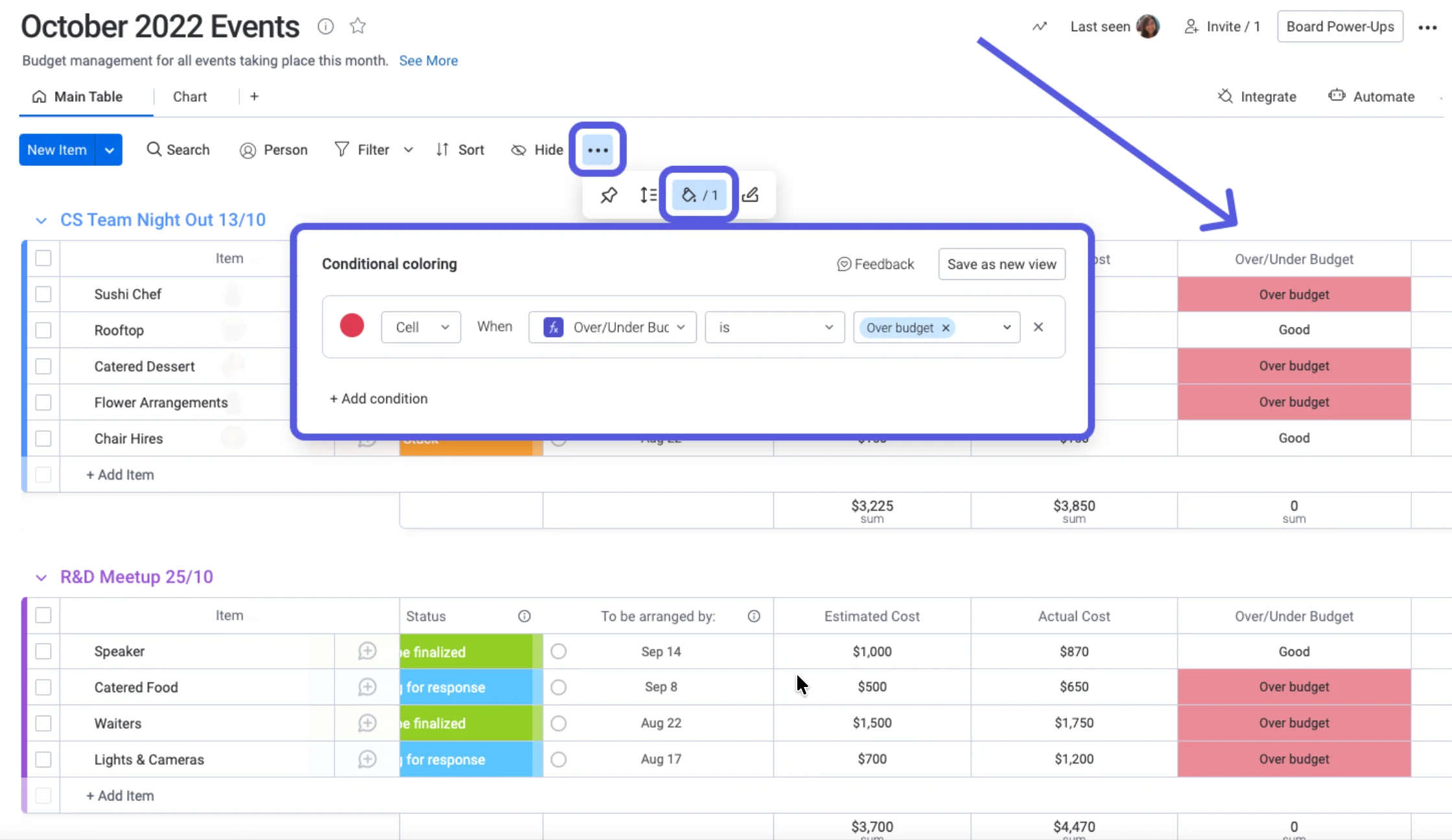Select the Catered Food row checkbox
The image size is (1452, 840).
pyautogui.click(x=43, y=686)
